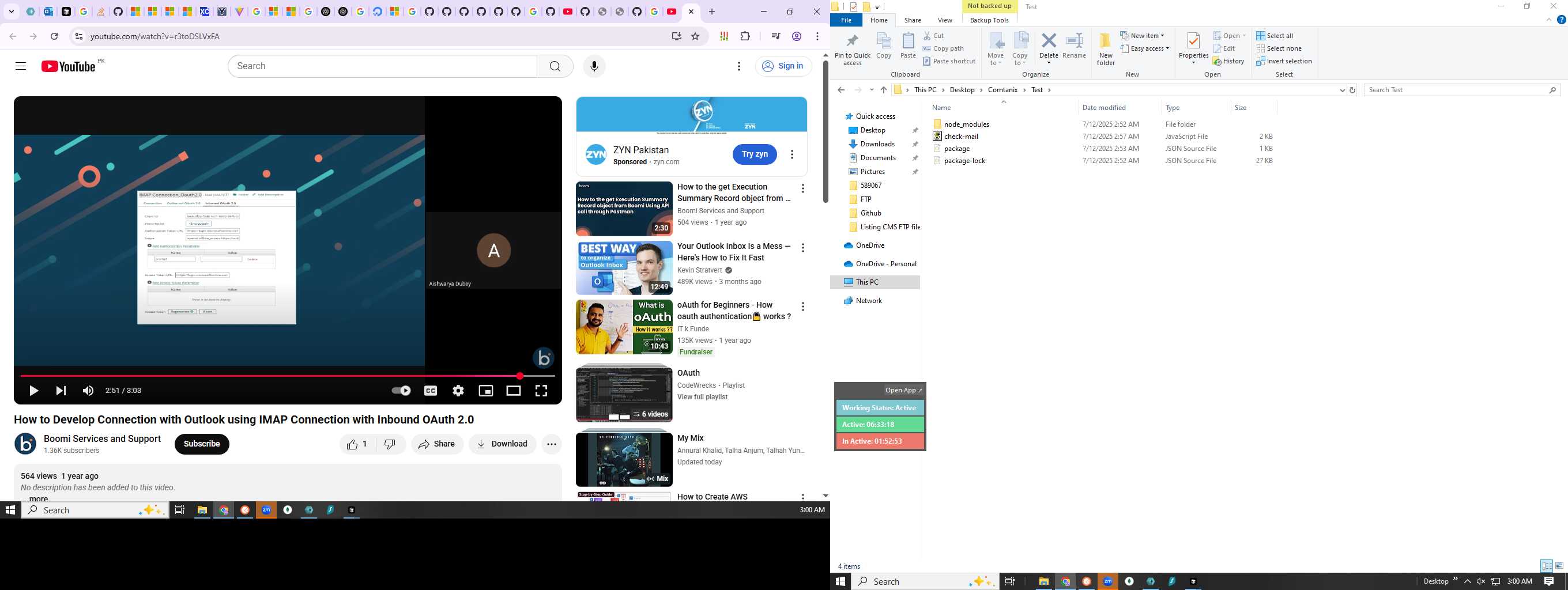Open YouTube settings three-dot menu
The height and width of the screenshot is (590, 1568).
click(739, 66)
